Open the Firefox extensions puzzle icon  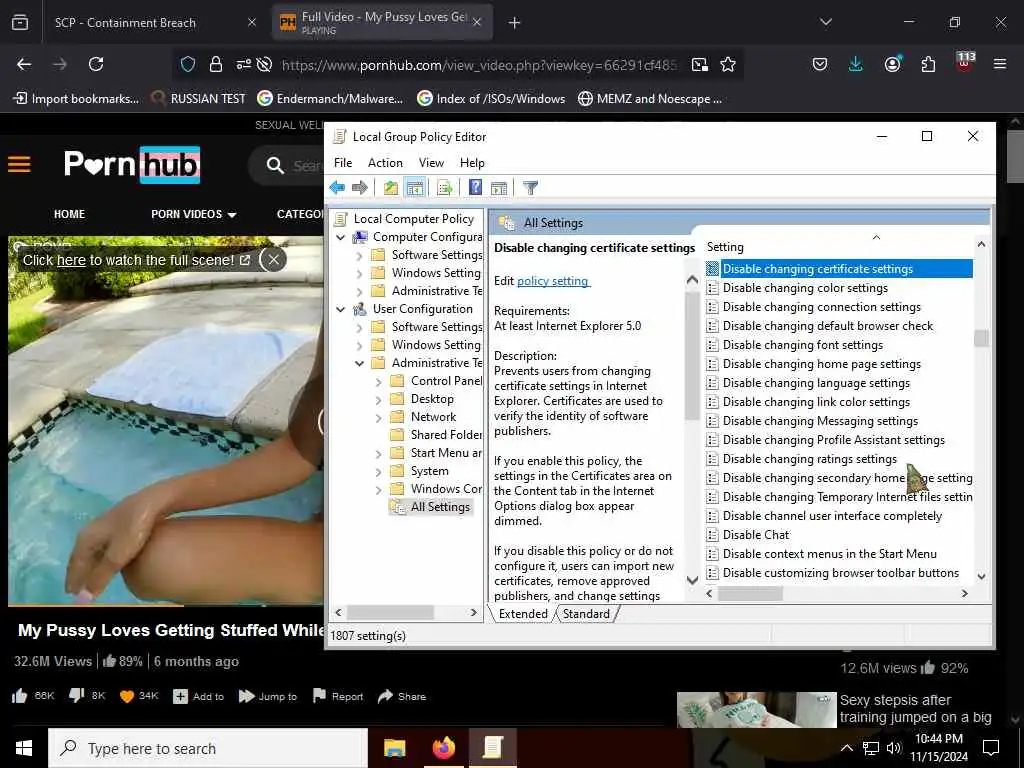pos(928,64)
